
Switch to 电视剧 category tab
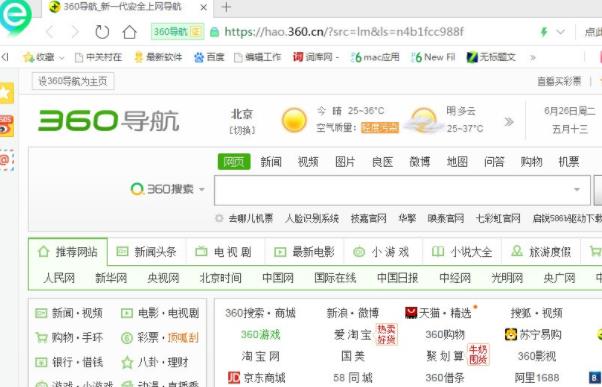click(x=224, y=252)
